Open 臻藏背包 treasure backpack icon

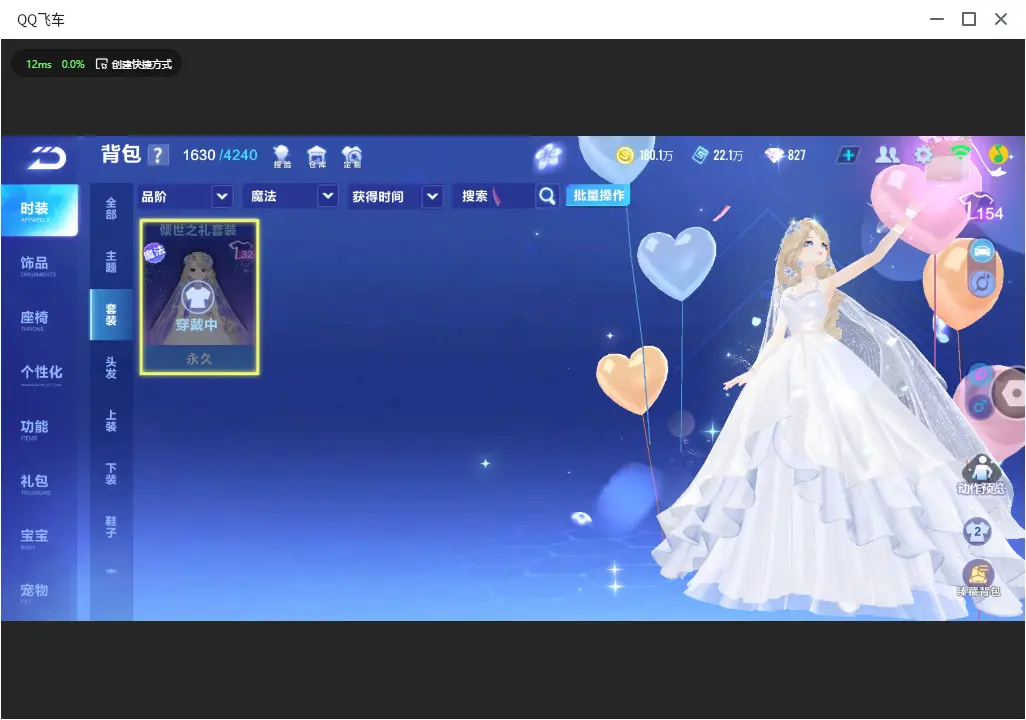[978, 579]
